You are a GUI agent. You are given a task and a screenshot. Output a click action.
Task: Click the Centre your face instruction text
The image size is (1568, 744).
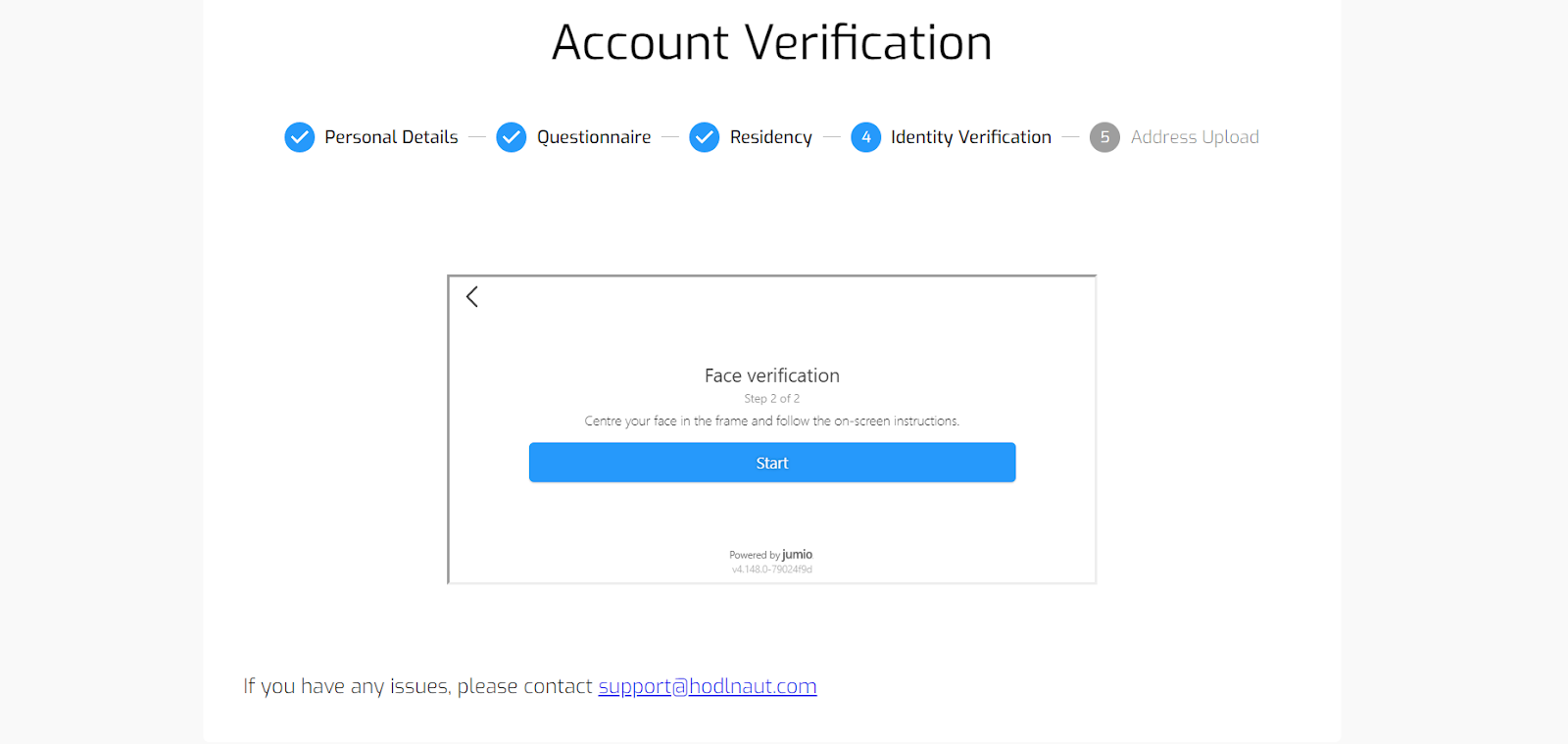(x=771, y=422)
